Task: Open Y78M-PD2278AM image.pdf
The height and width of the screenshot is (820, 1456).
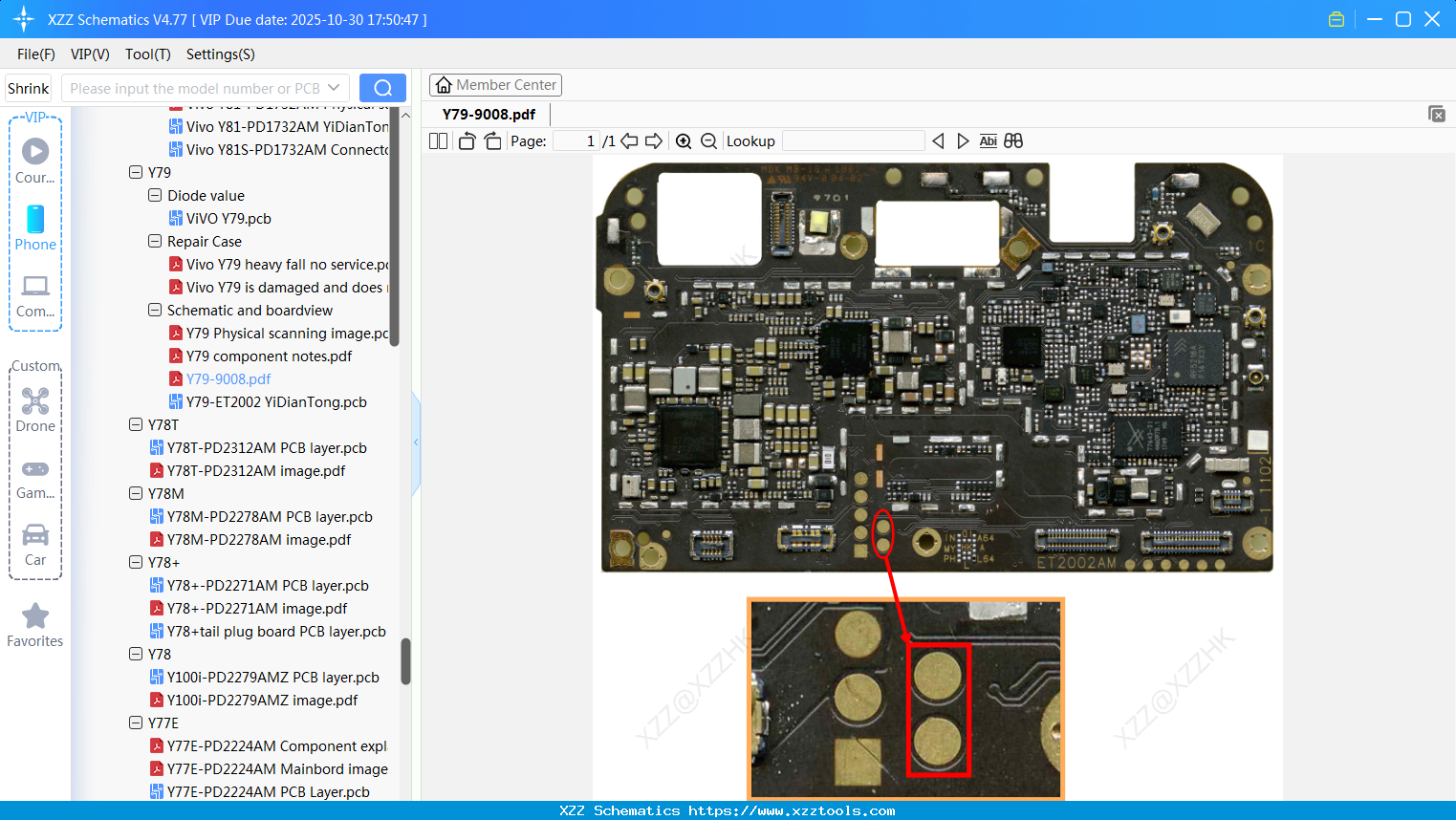Action: (259, 540)
